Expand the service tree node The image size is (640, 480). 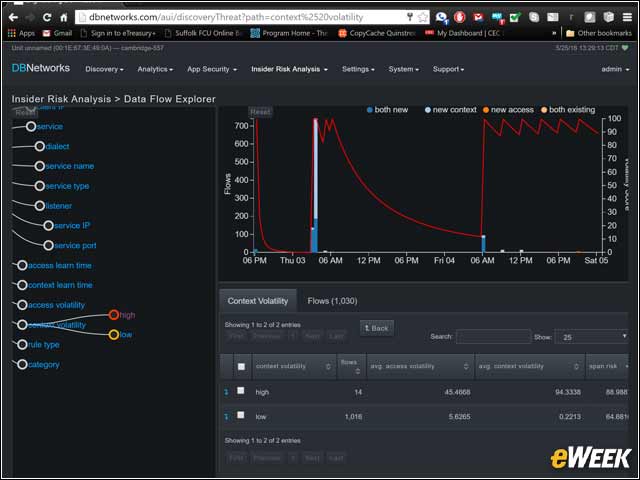31,127
